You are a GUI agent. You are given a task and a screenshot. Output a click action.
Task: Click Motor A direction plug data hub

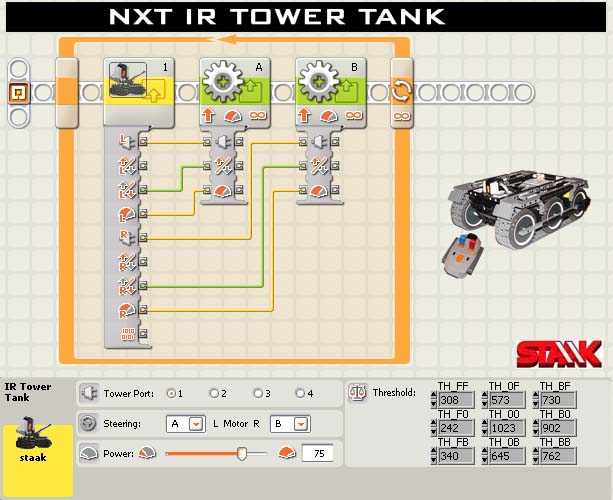pos(223,166)
